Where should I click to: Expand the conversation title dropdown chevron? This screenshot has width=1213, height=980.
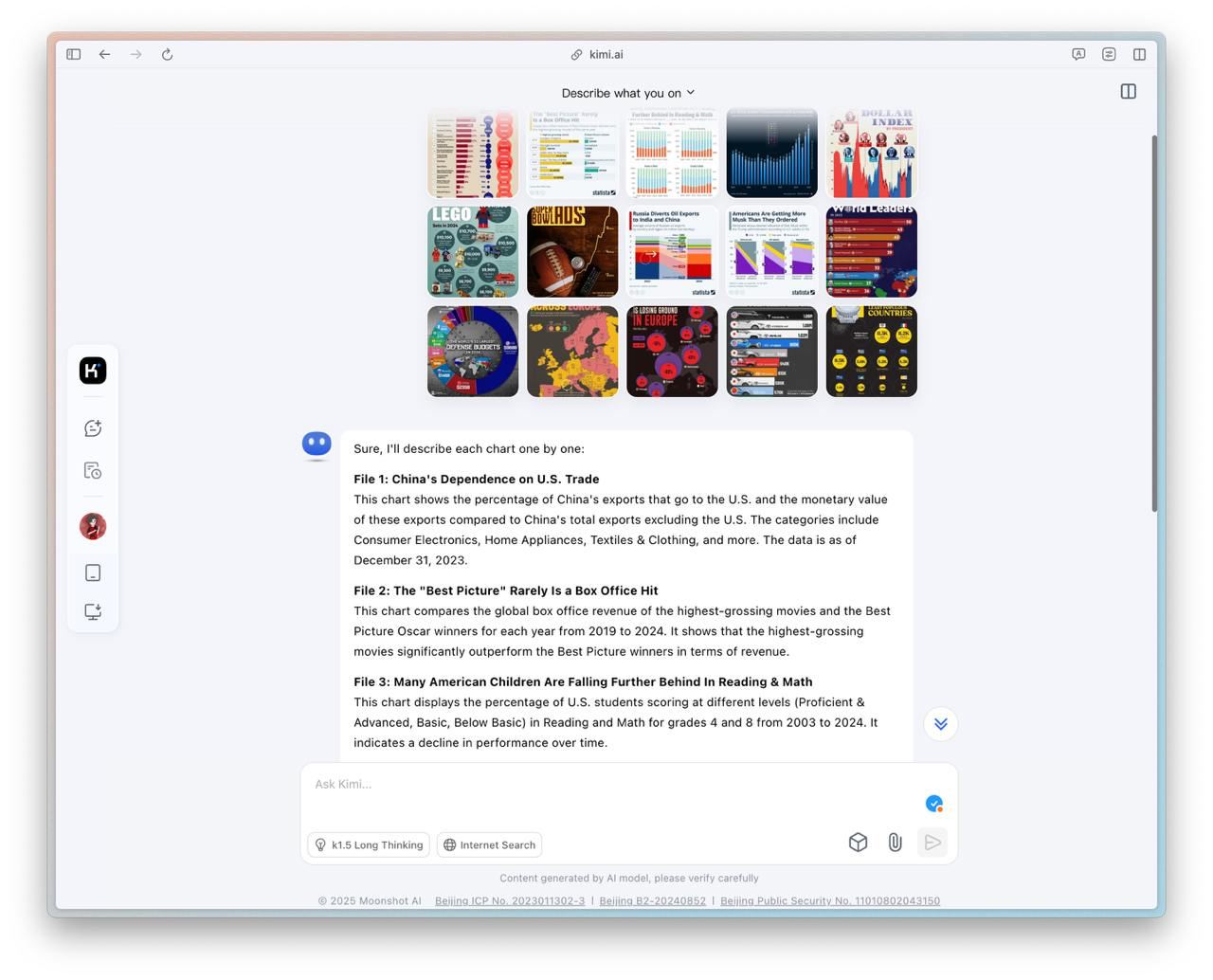pos(691,93)
